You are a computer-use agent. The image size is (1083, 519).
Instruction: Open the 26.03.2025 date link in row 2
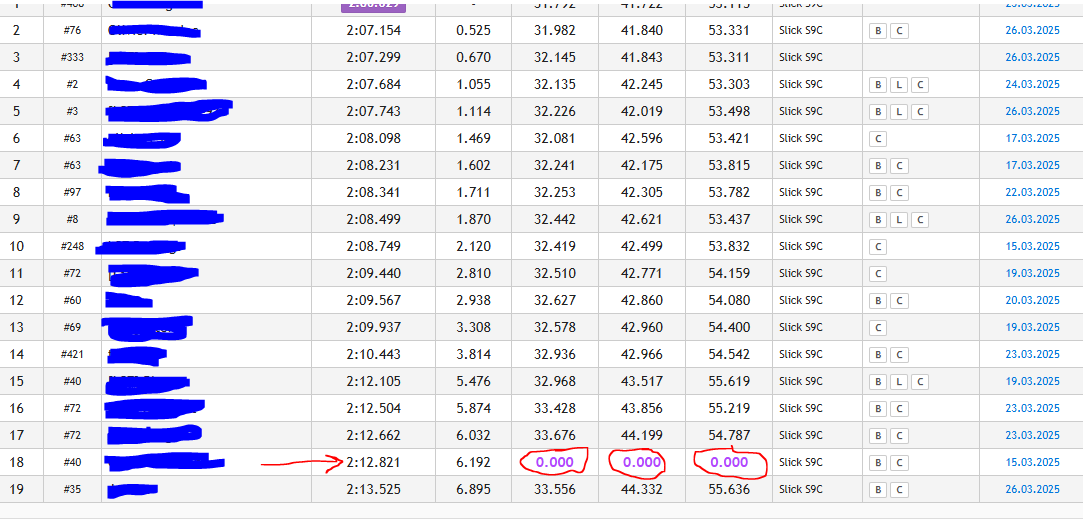pyautogui.click(x=1033, y=30)
